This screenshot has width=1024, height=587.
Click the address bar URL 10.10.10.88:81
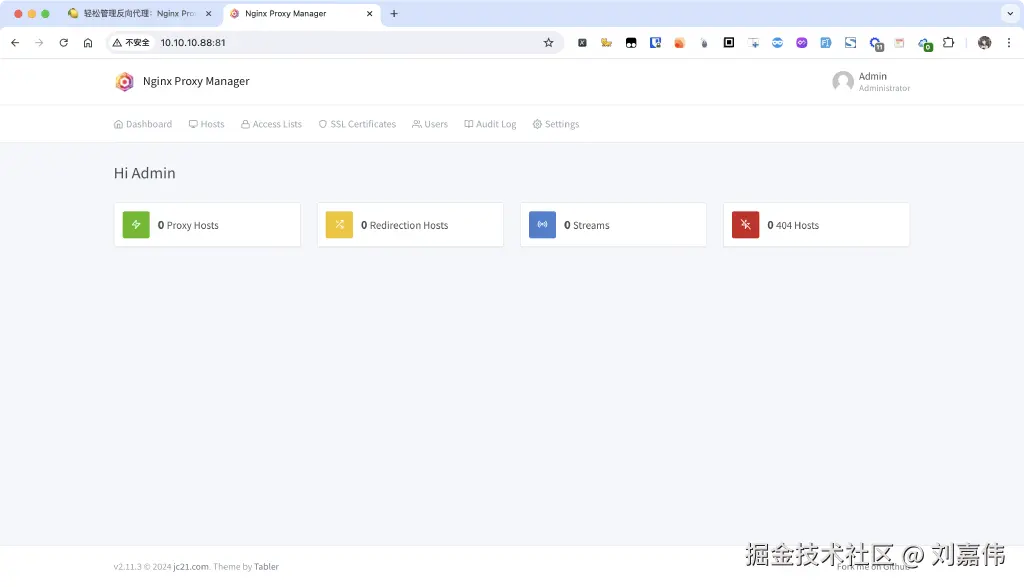[193, 42]
